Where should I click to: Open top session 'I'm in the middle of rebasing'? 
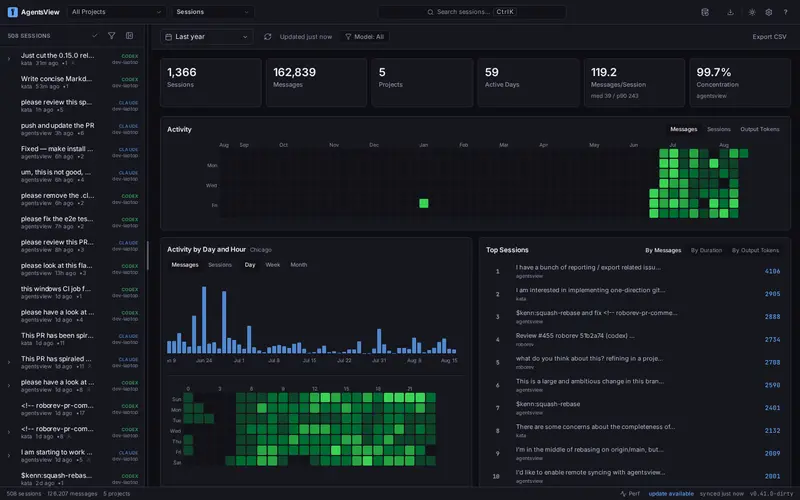(x=633, y=454)
